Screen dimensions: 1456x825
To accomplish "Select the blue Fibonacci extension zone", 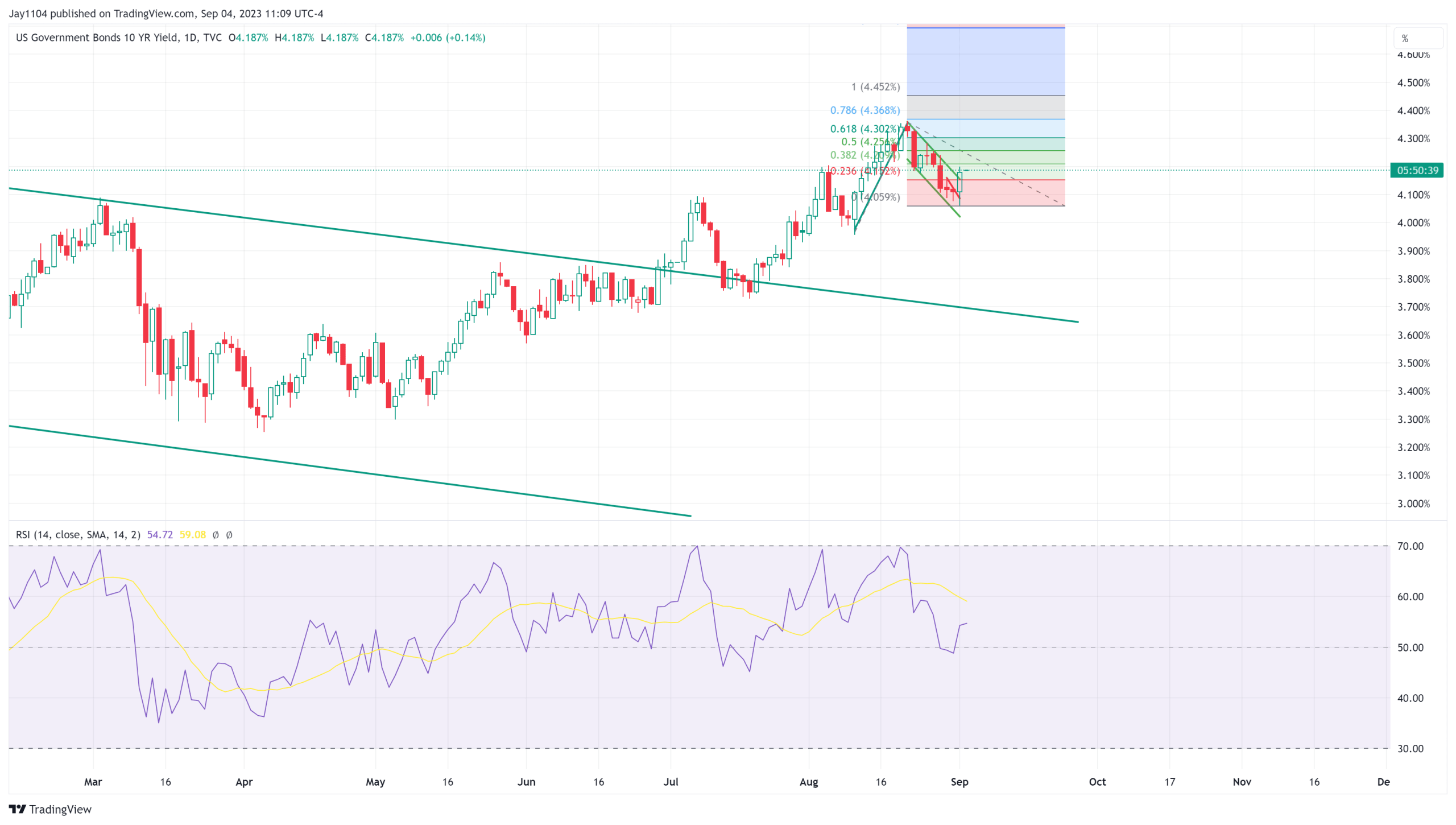I will (x=986, y=61).
